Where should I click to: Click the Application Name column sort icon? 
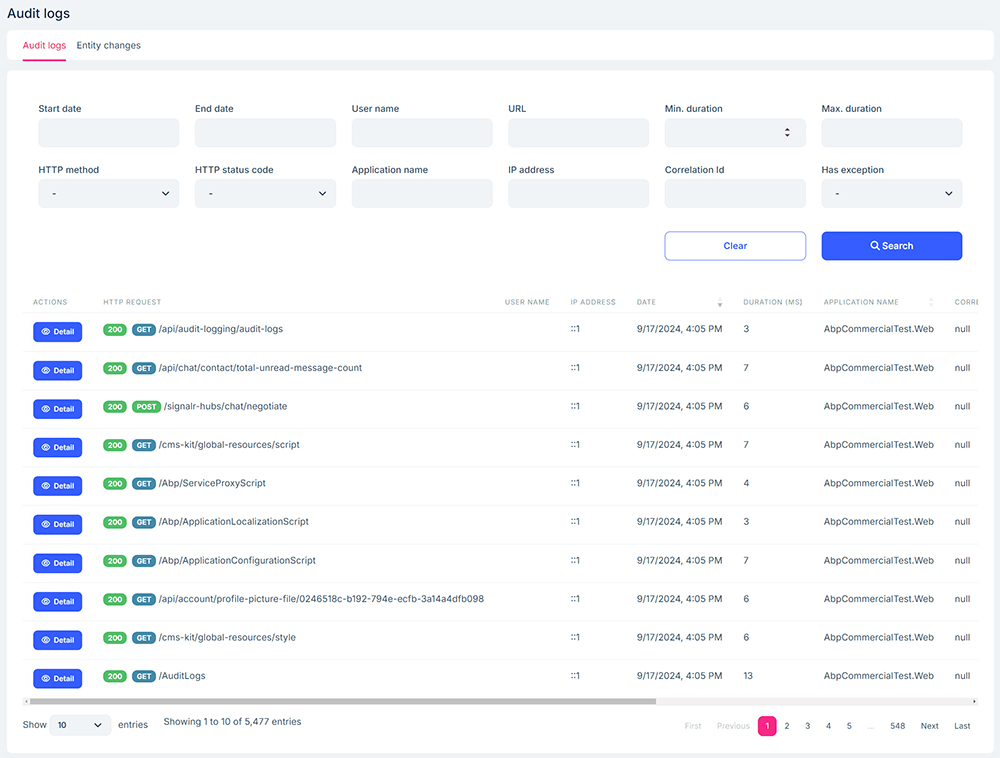[931, 302]
